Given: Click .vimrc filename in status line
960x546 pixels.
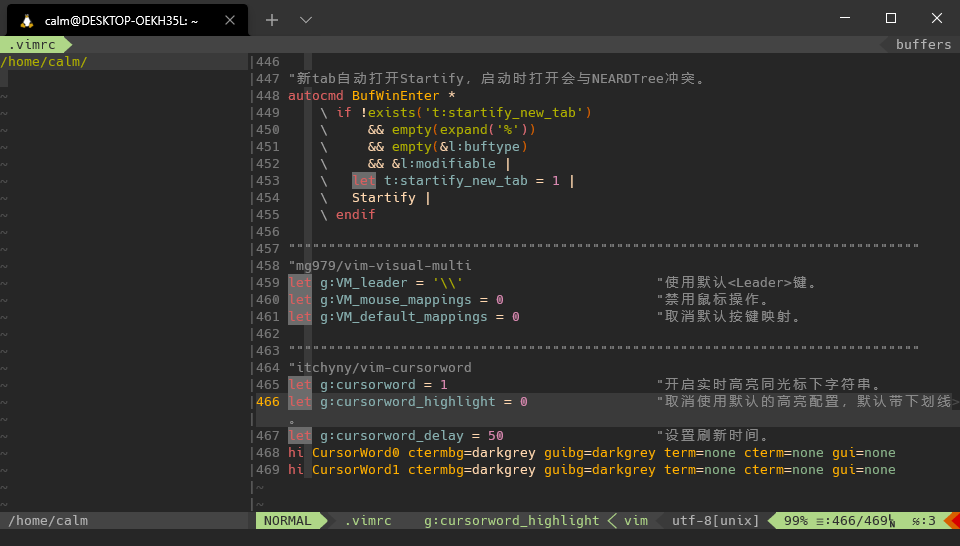Looking at the screenshot, I should (x=368, y=521).
